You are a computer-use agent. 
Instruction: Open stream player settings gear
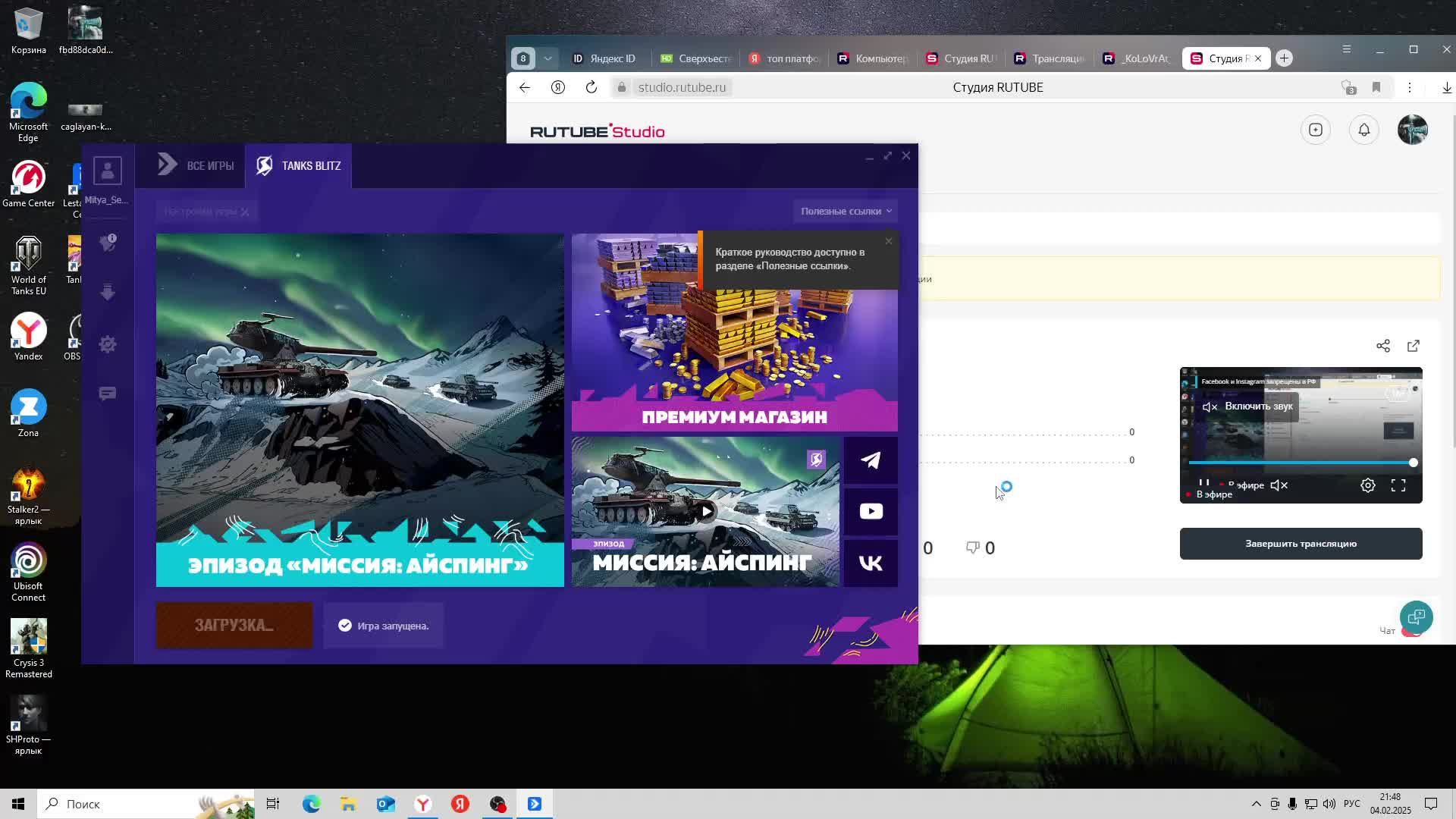coord(1367,485)
